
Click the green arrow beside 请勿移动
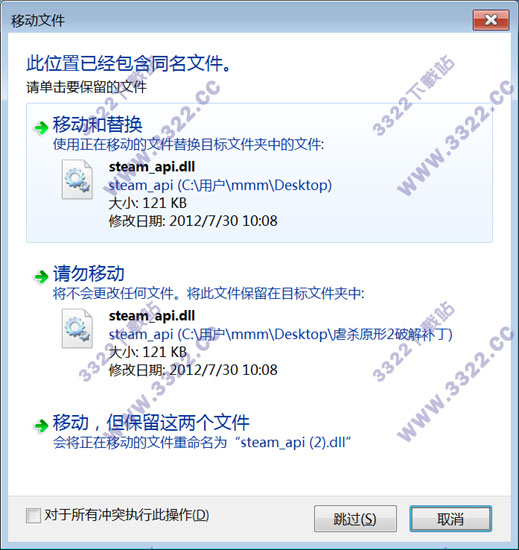coord(41,276)
